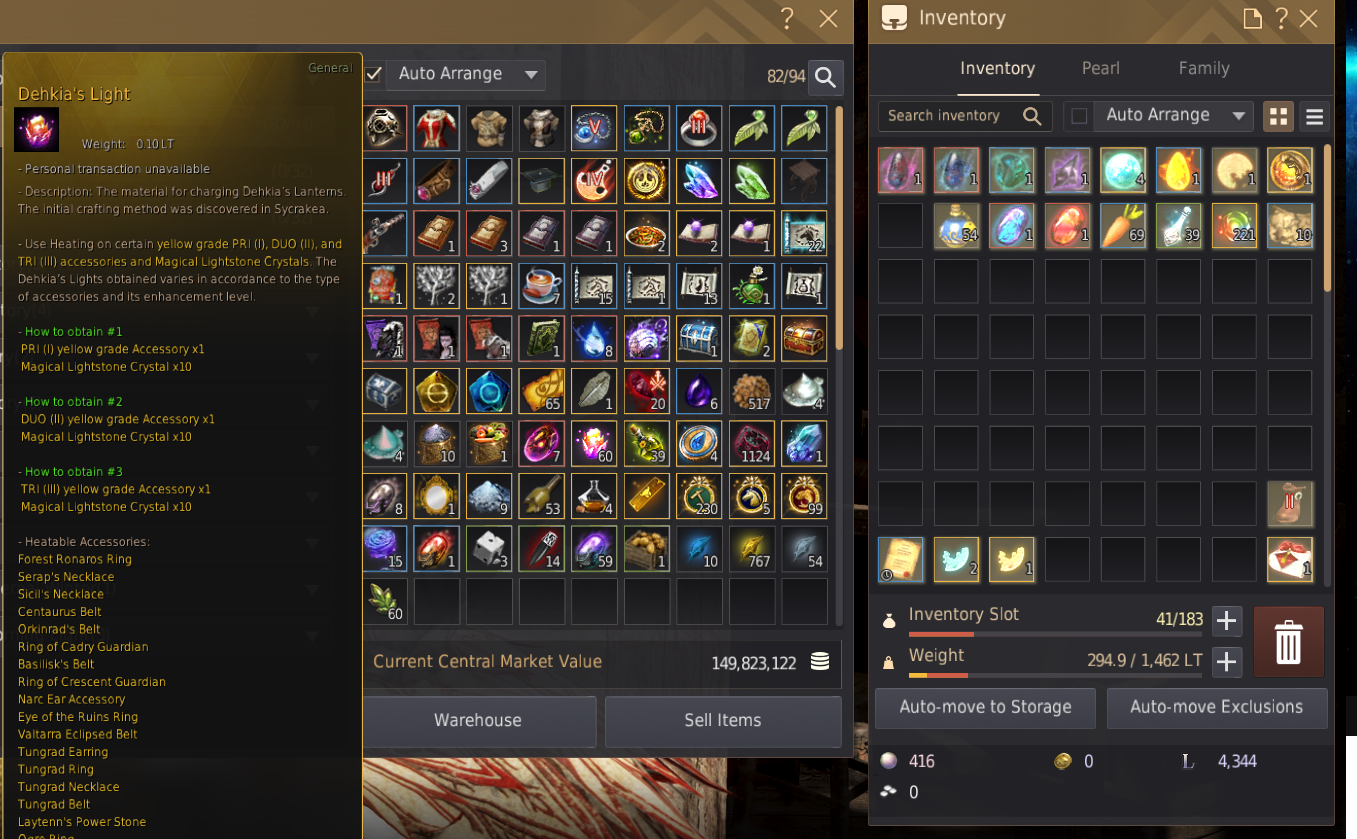Viewport: 1357px width, 839px height.
Task: Click the Warehouse button
Action: coord(478,721)
